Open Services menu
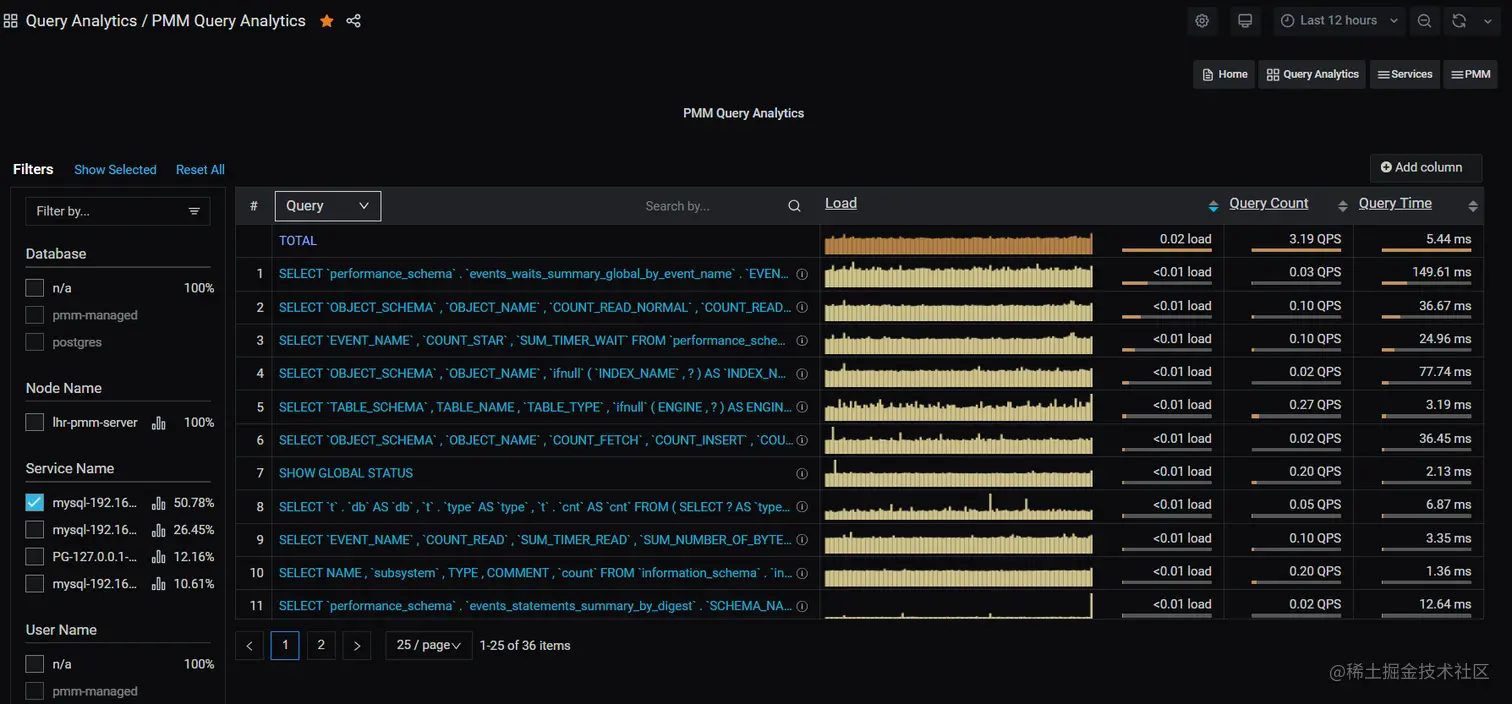This screenshot has height=704, width=1512. tap(1404, 74)
